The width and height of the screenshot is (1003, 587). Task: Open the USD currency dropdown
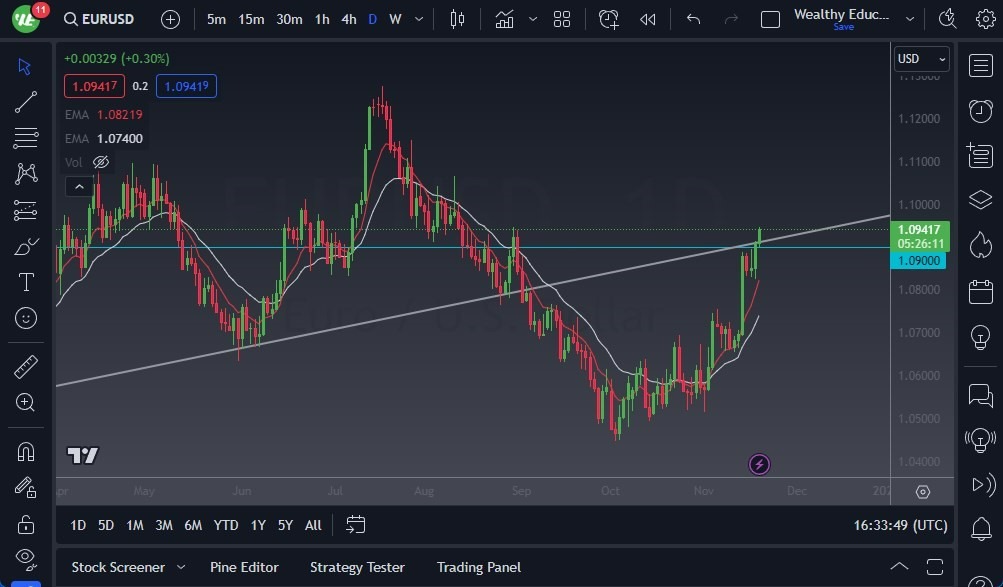[x=919, y=58]
